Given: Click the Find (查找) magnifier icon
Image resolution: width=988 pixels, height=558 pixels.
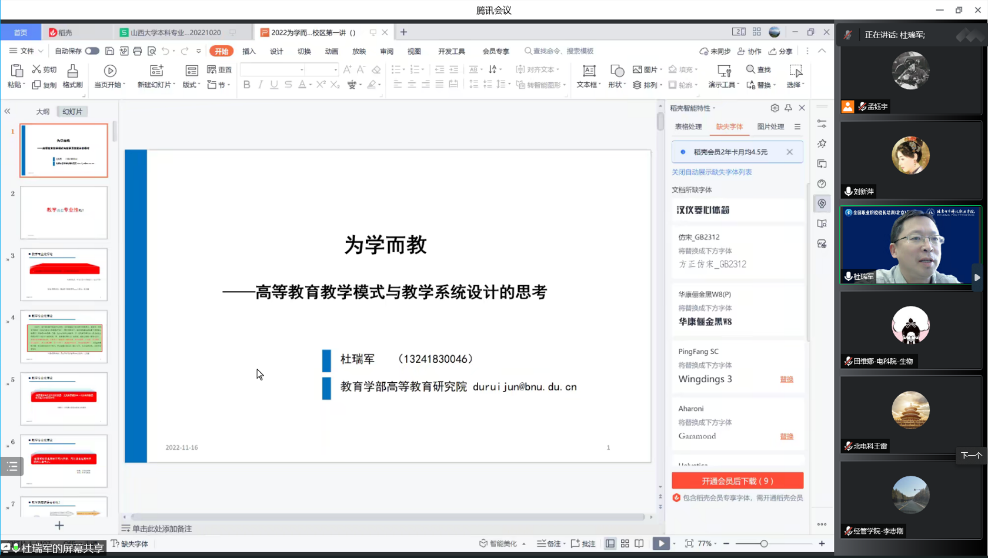Looking at the screenshot, I should 749,69.
